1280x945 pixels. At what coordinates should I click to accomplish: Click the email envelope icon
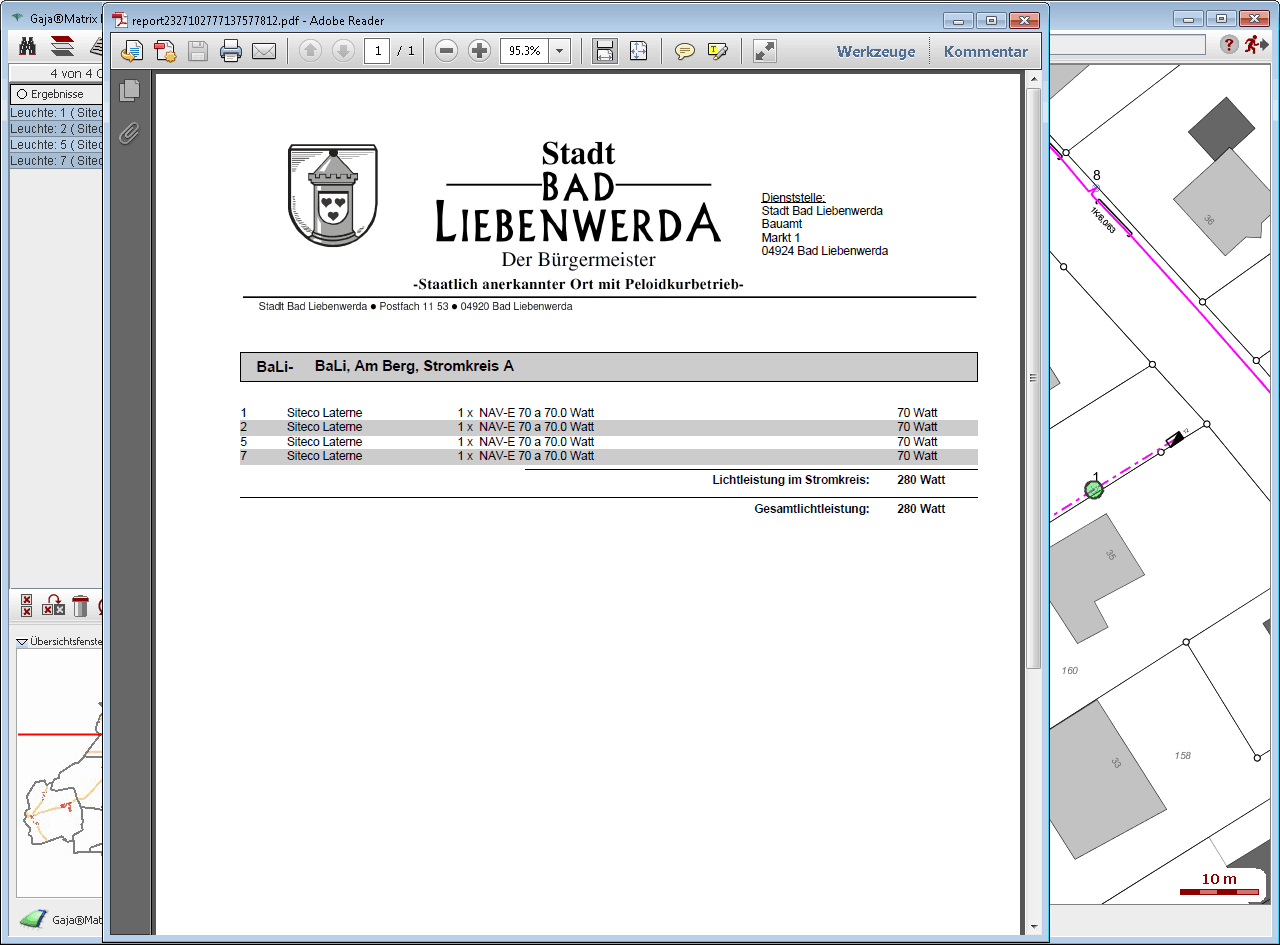pos(264,51)
